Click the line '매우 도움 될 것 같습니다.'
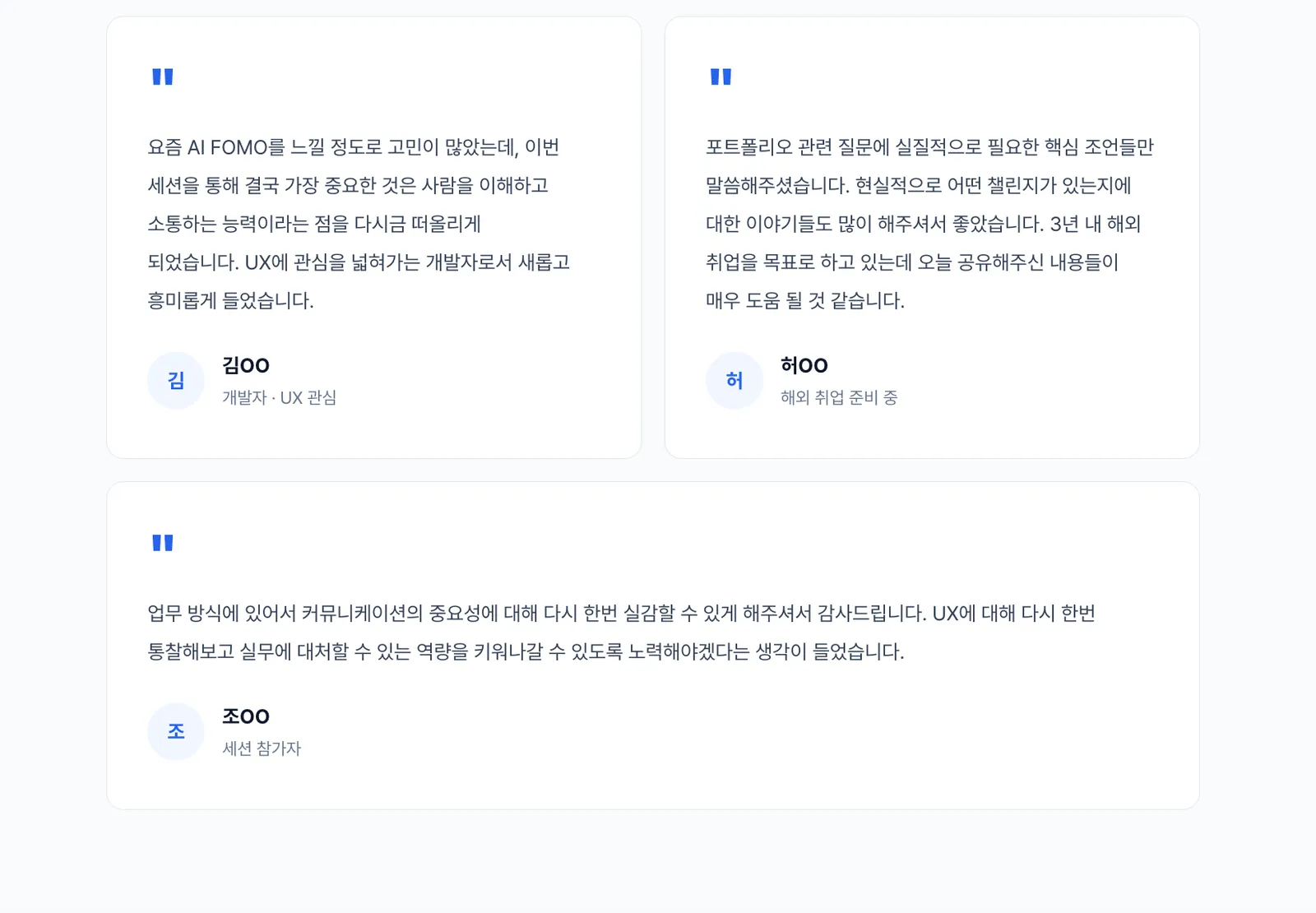 [805, 301]
